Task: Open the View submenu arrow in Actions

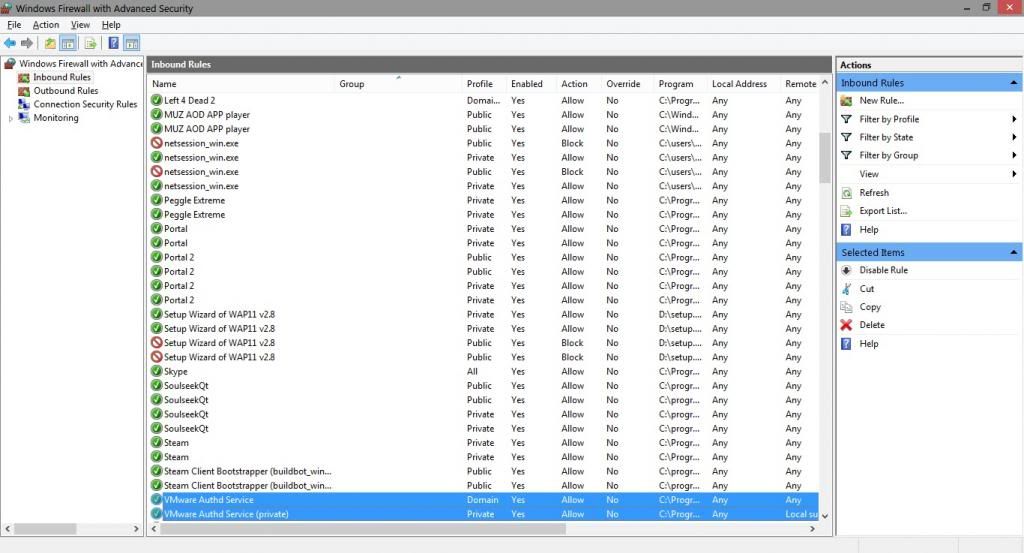Action: [x=1014, y=174]
